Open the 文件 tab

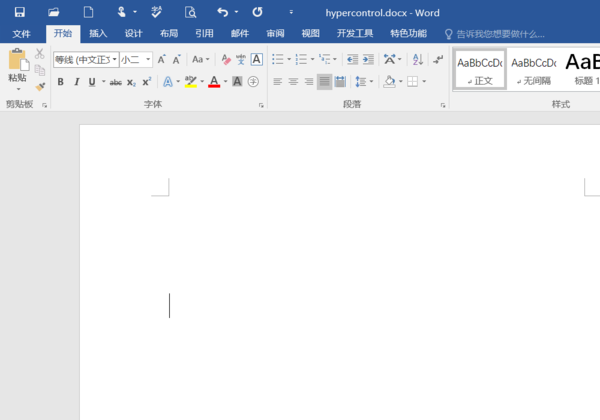tap(21, 34)
